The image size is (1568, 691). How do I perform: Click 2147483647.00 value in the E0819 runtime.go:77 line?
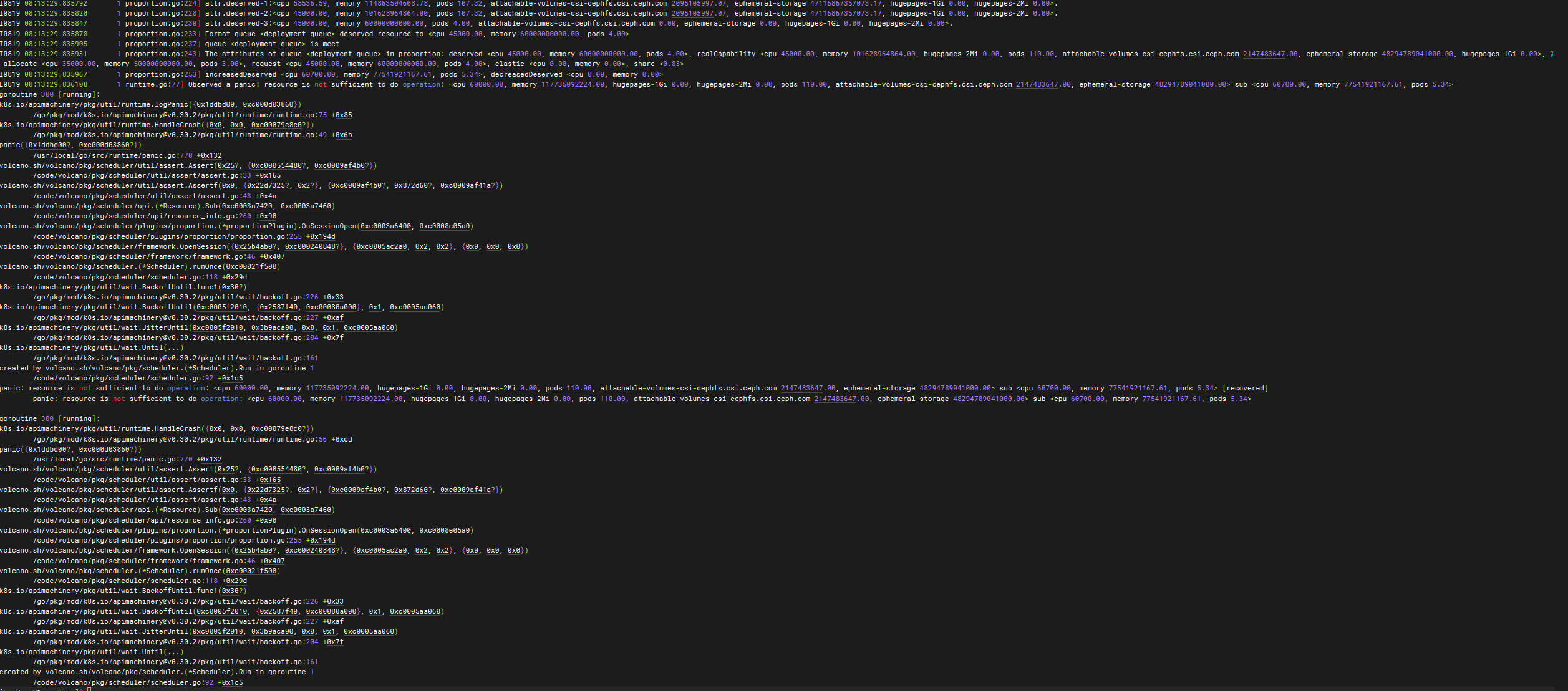(1043, 85)
